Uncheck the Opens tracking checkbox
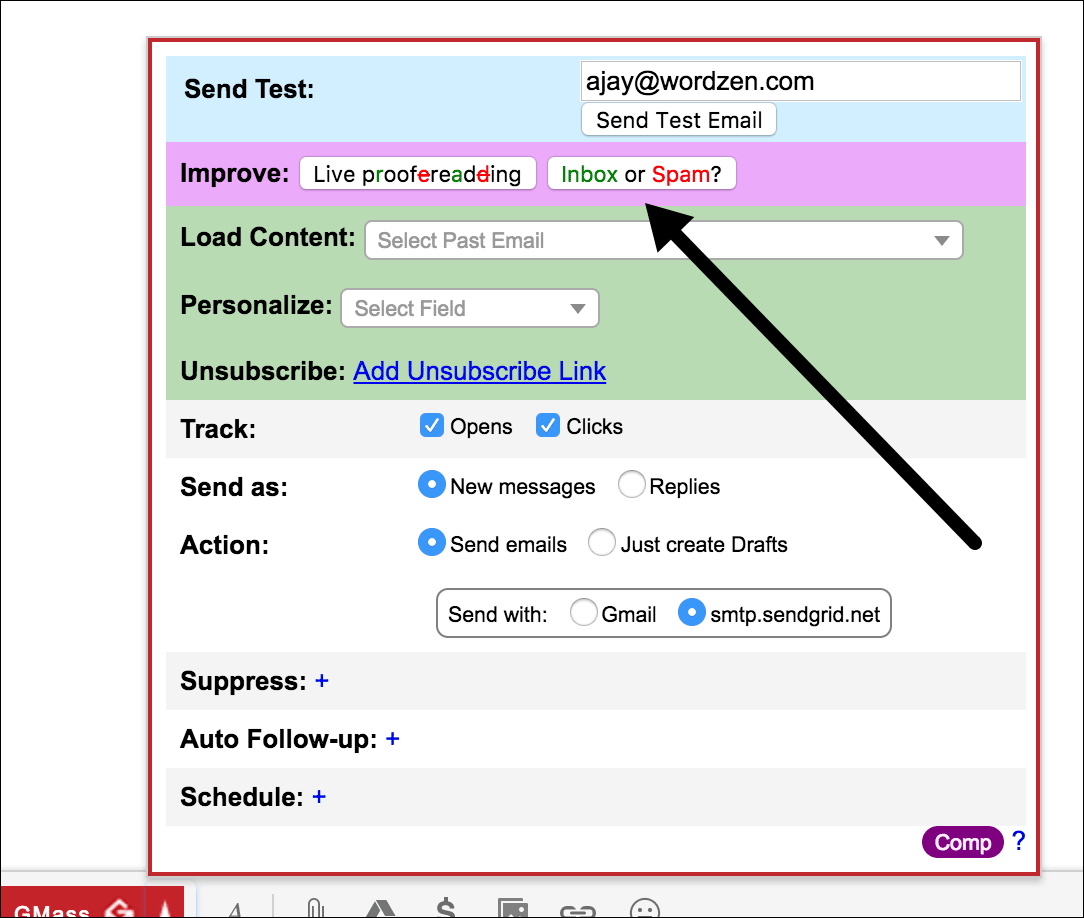1084x918 pixels. click(x=431, y=425)
